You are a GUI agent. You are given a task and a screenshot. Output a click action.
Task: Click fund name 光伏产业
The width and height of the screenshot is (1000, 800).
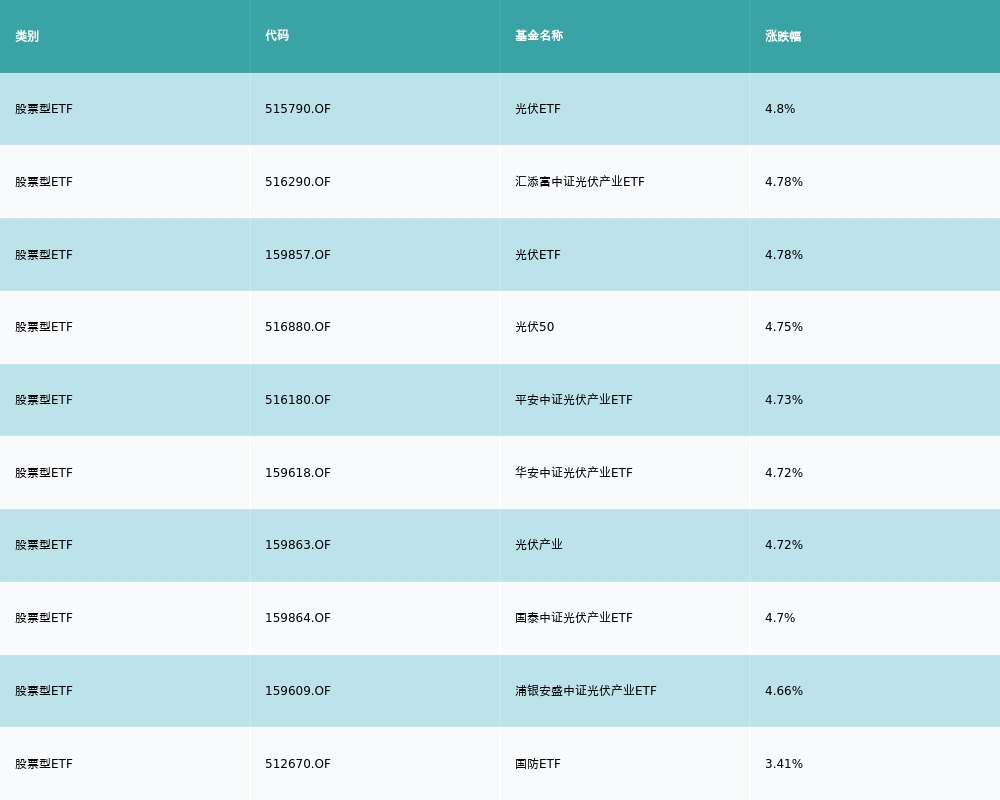click(539, 545)
